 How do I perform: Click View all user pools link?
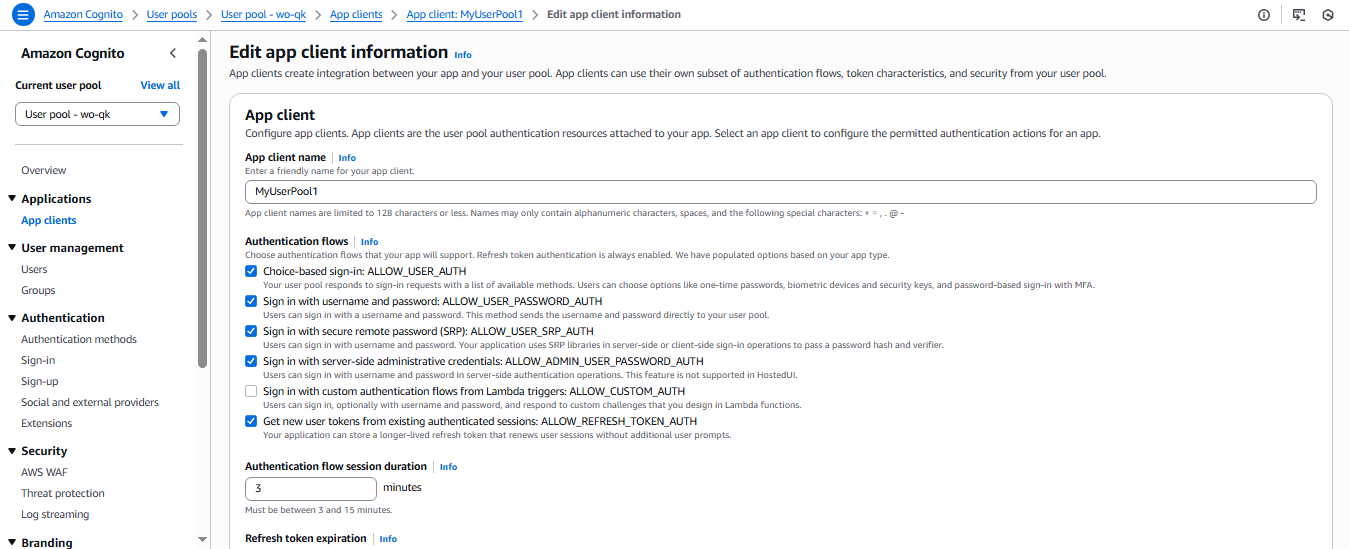click(x=160, y=85)
